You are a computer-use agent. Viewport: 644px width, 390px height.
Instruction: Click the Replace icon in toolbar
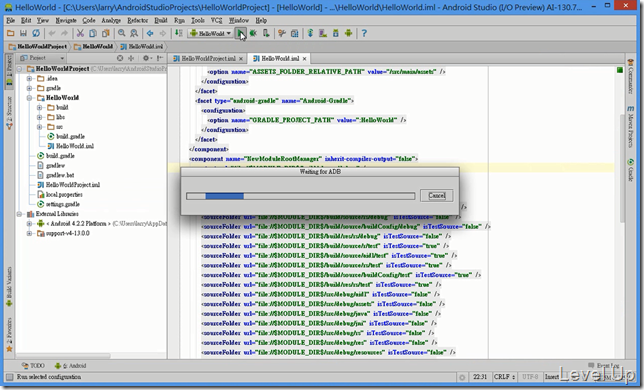coord(134,33)
